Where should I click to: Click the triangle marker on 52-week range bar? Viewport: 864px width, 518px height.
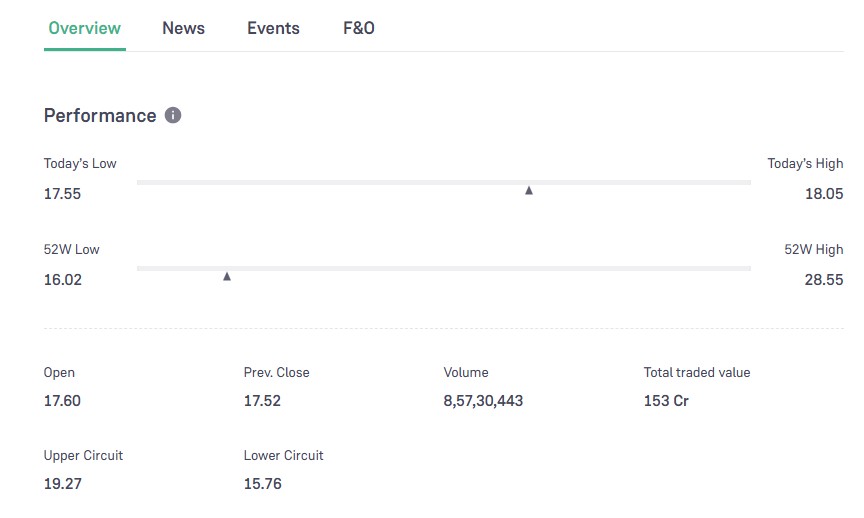[x=227, y=276]
